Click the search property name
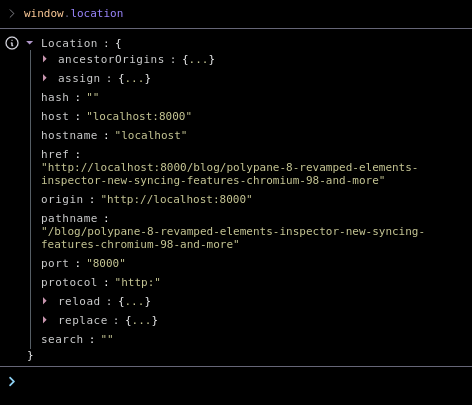472x405 pixels. tap(62, 339)
